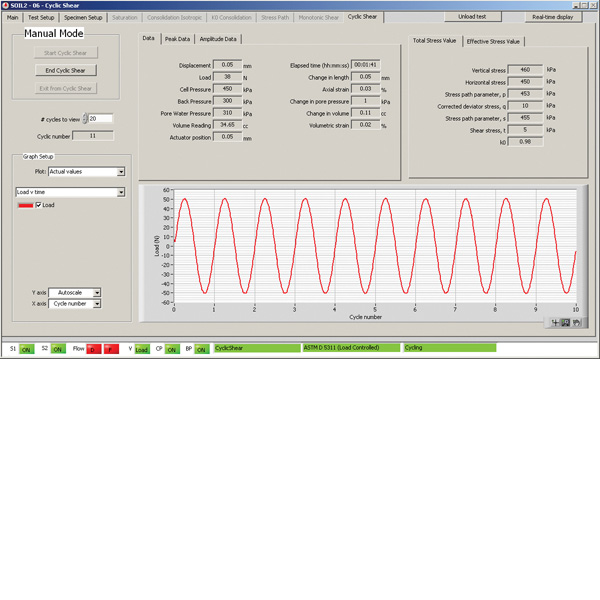Click the CyclicShear status bar entry
The height and width of the screenshot is (600, 600).
[x=257, y=348]
